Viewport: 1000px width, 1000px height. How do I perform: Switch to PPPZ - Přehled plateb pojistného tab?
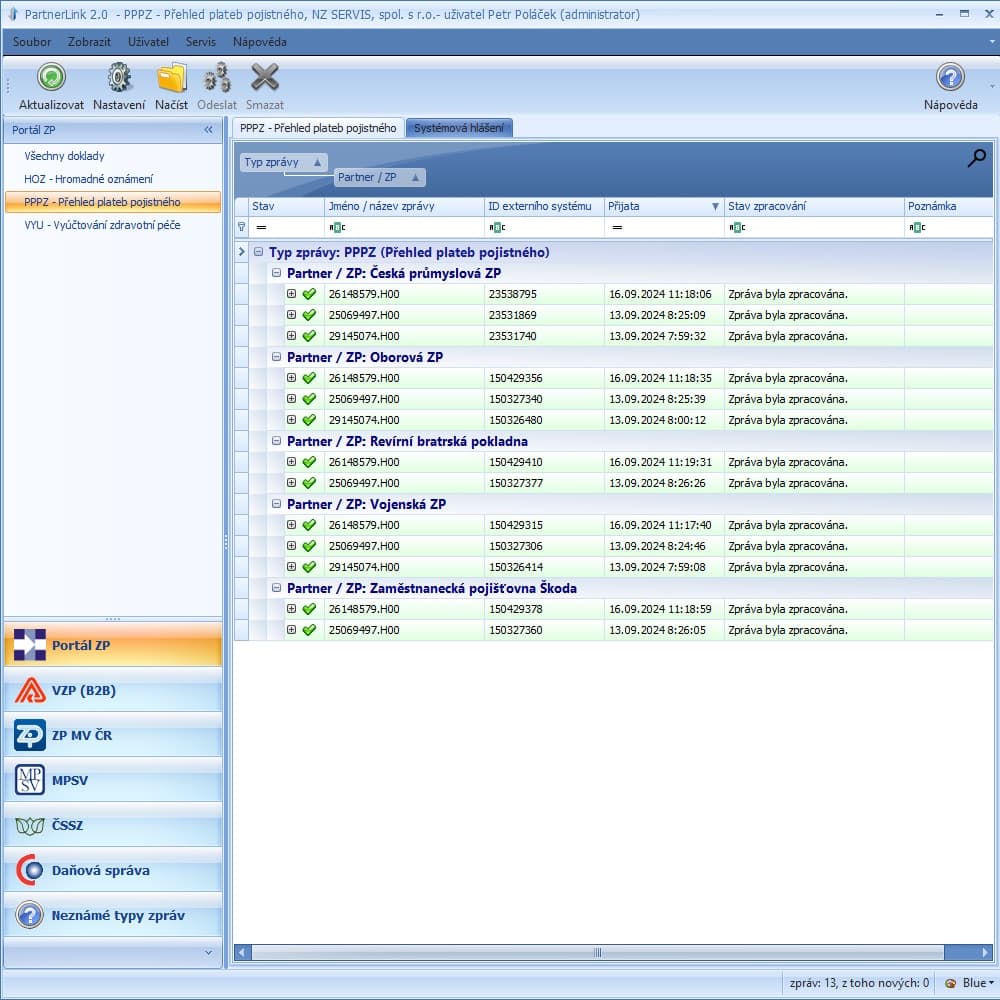[318, 128]
